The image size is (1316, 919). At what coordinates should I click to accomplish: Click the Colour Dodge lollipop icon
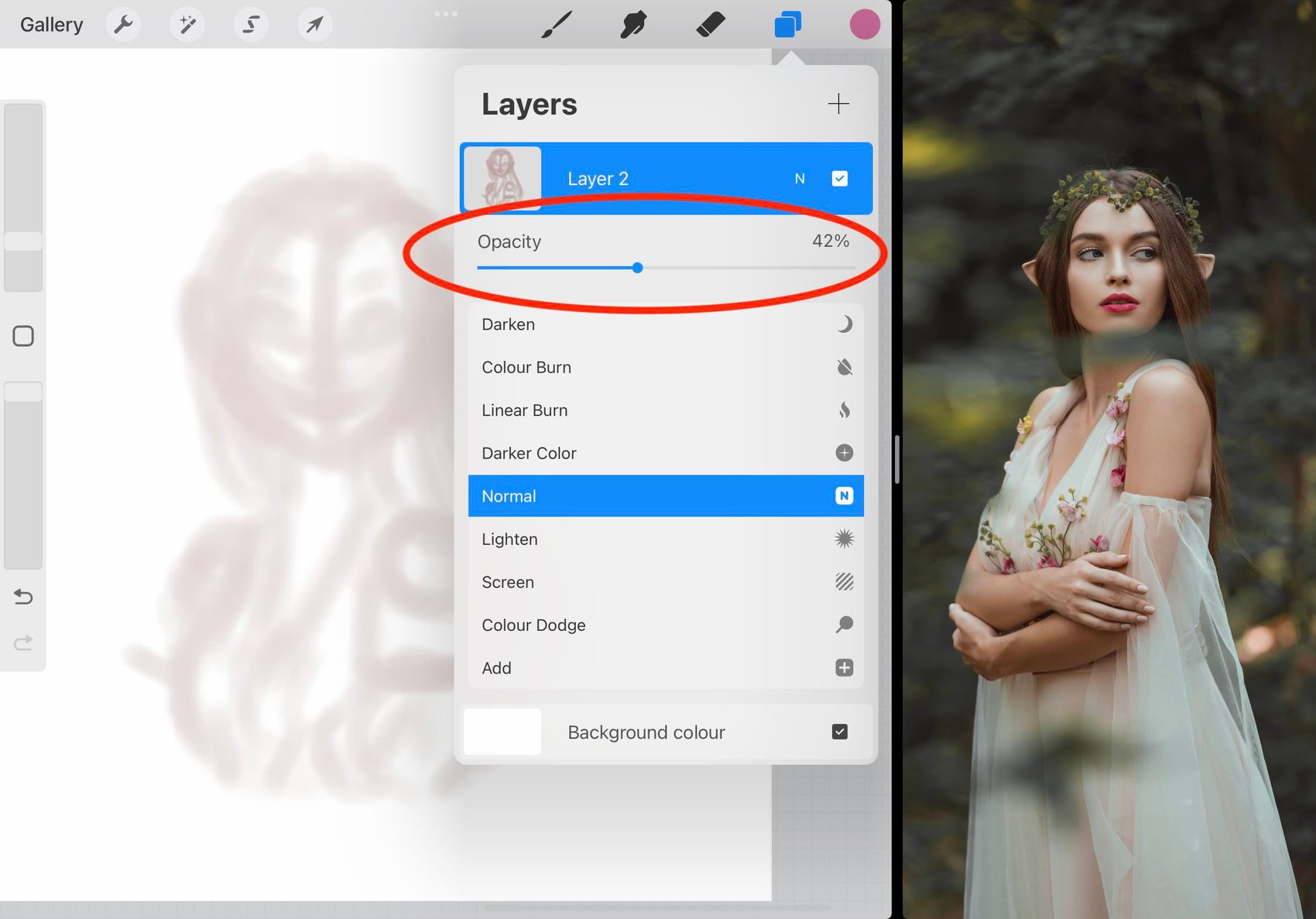click(x=845, y=625)
